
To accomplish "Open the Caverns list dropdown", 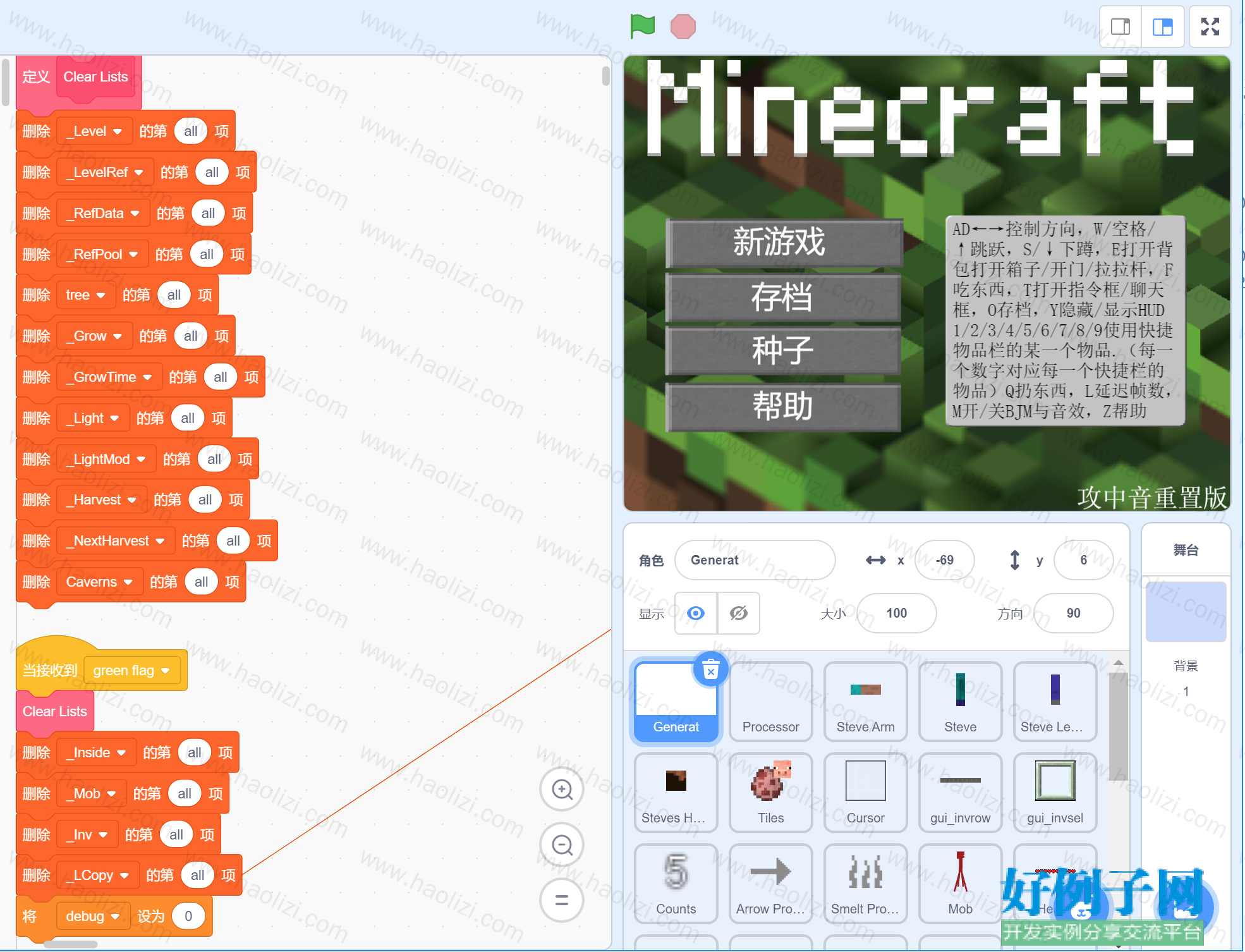I will tap(100, 582).
